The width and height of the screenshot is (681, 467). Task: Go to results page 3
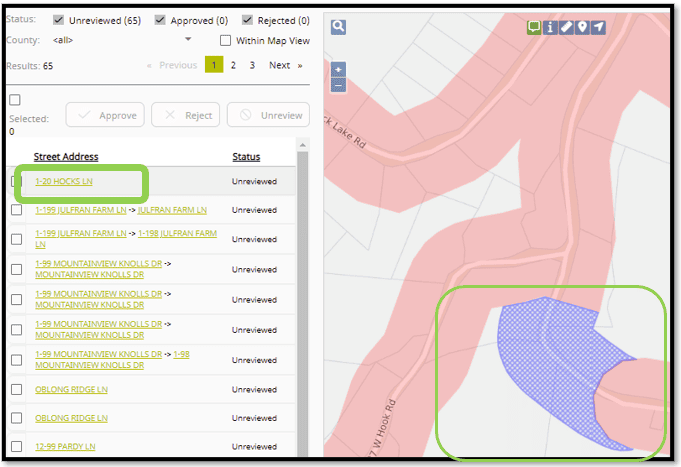pos(252,65)
